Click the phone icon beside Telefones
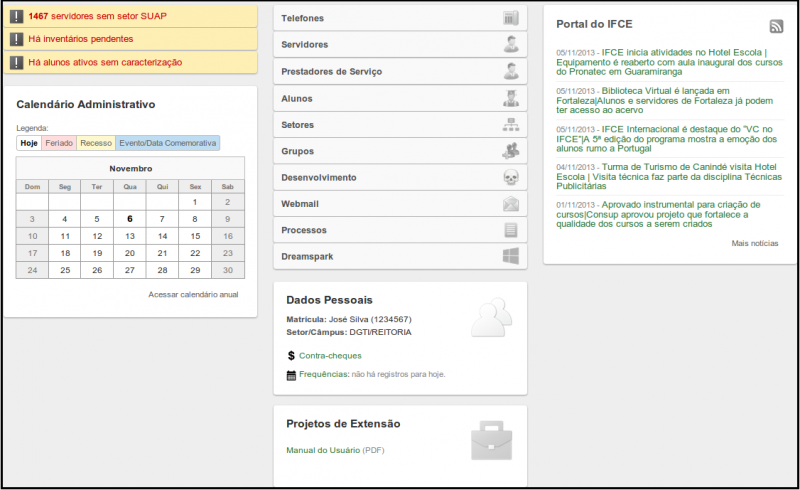 click(511, 18)
